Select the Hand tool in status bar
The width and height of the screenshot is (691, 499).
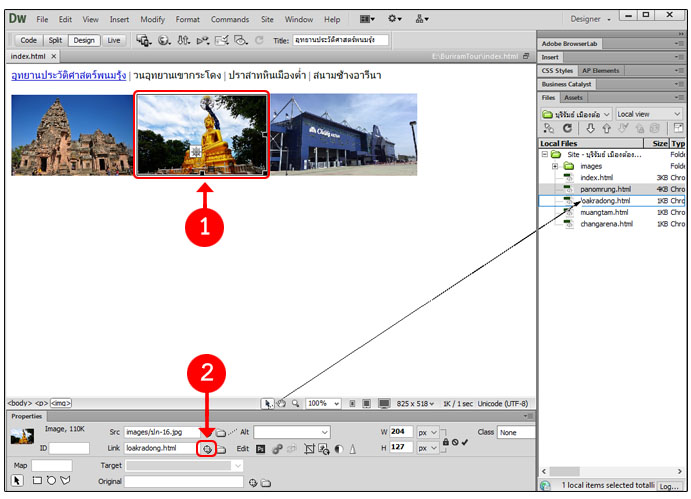(x=282, y=403)
